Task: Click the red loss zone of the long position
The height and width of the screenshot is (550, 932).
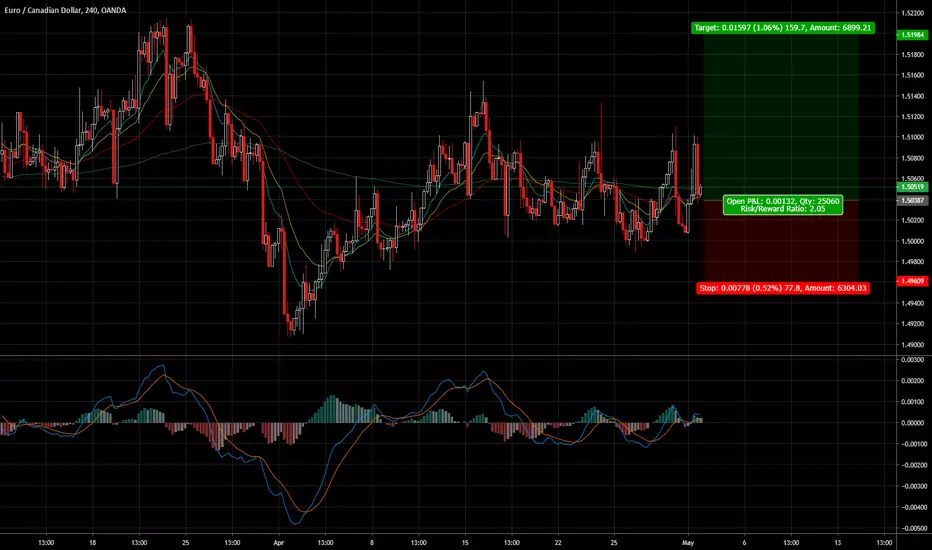Action: point(781,241)
